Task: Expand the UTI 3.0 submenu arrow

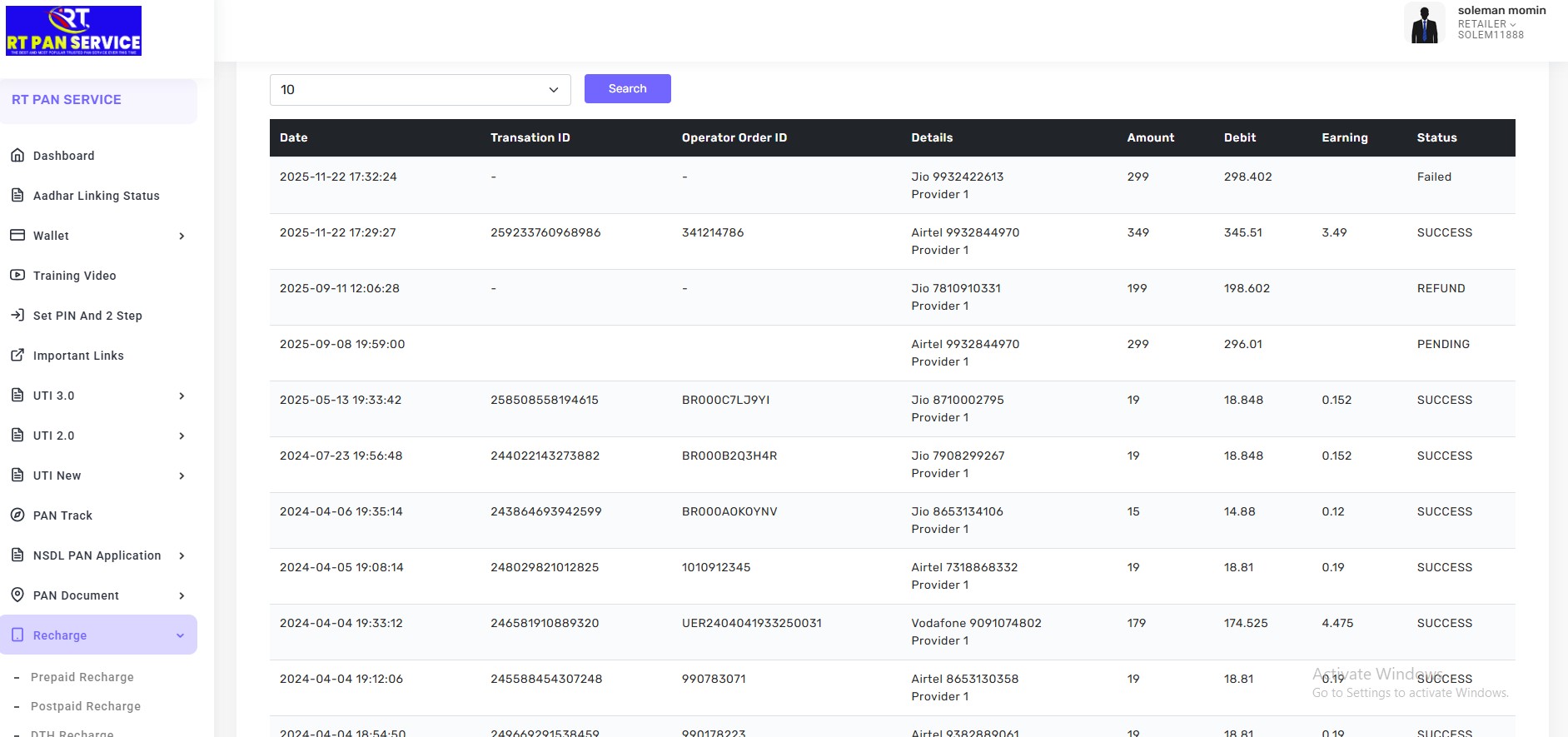Action: point(182,396)
